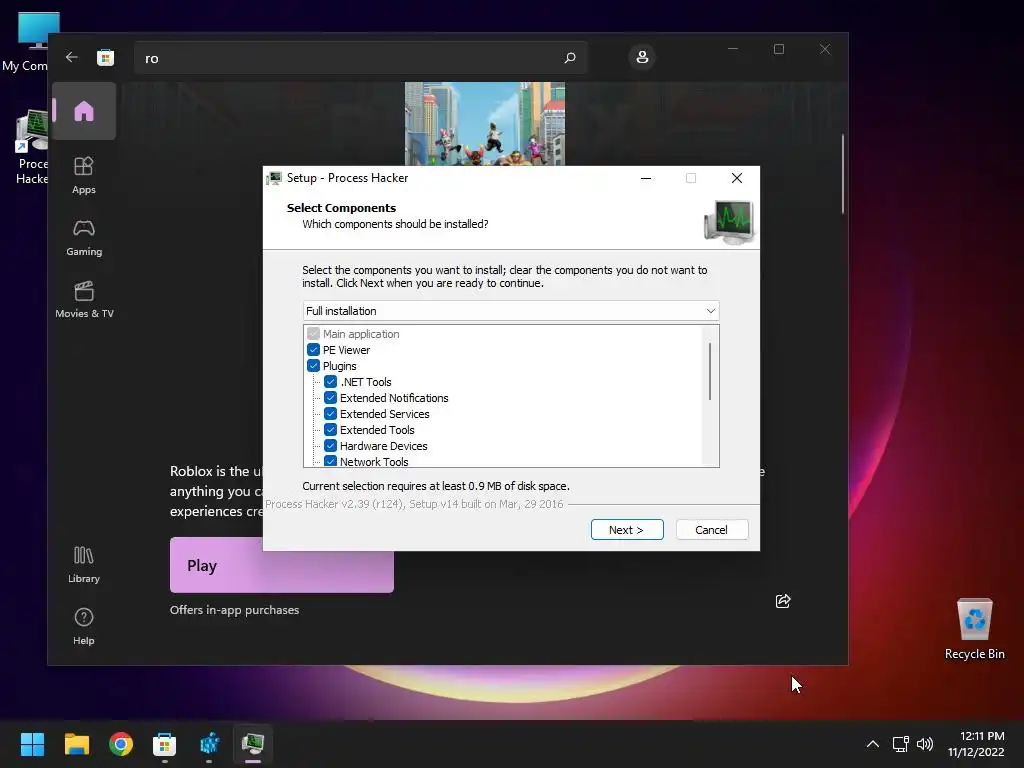The width and height of the screenshot is (1024, 768).
Task: Open File Explorer from taskbar
Action: 76,744
